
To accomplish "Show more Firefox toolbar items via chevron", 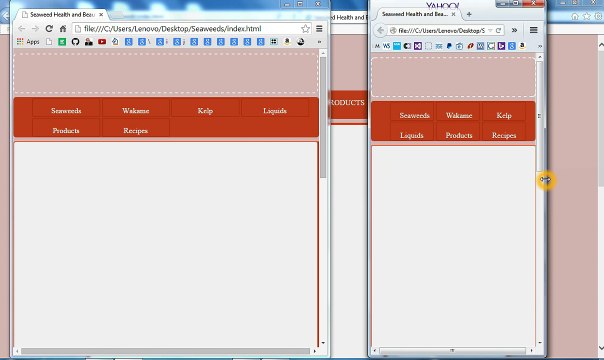I will click(x=514, y=30).
